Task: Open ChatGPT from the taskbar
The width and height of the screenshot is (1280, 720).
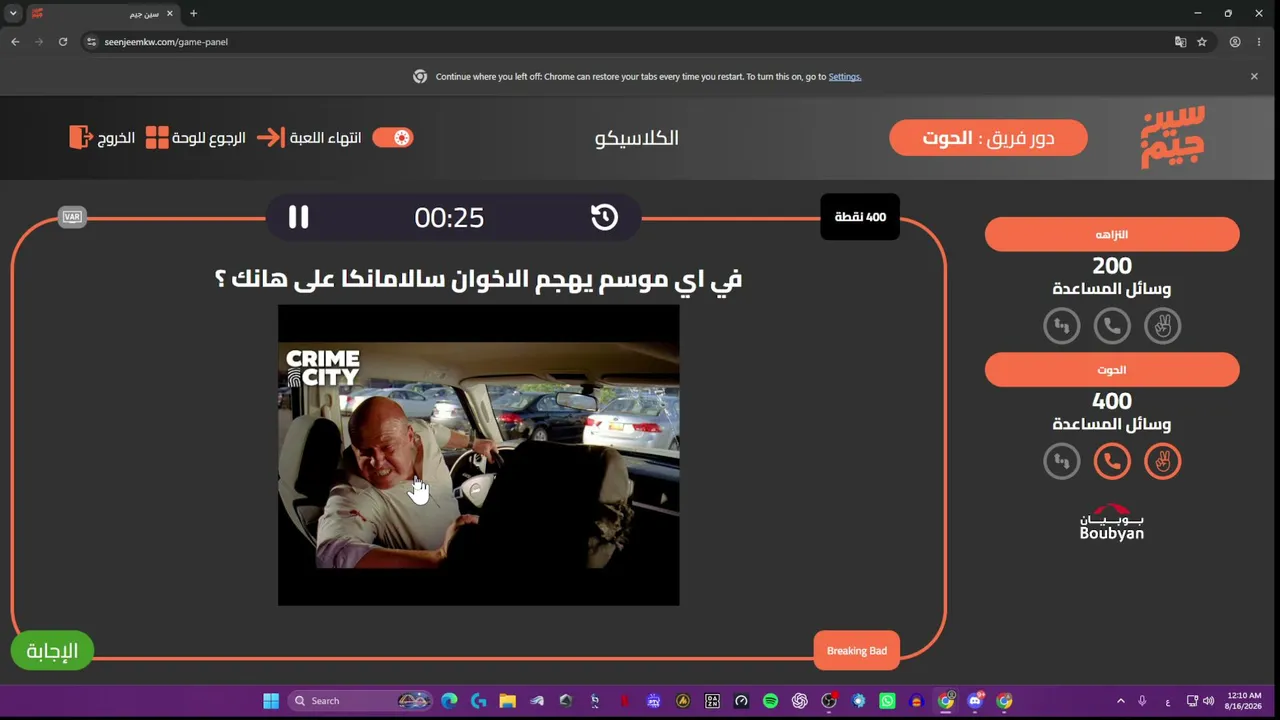Action: pos(799,701)
